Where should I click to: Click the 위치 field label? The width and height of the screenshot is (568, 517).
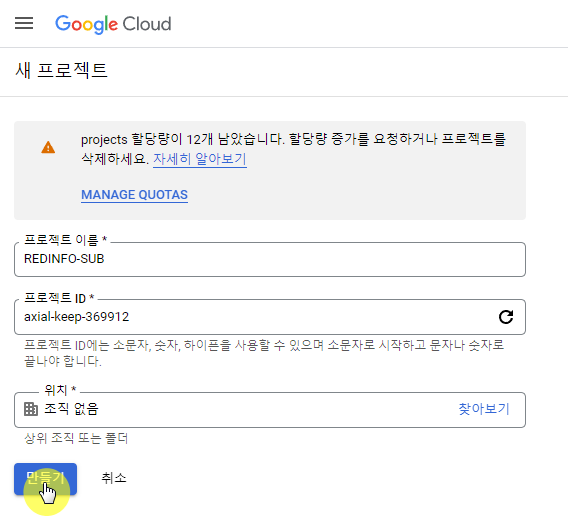(60, 390)
